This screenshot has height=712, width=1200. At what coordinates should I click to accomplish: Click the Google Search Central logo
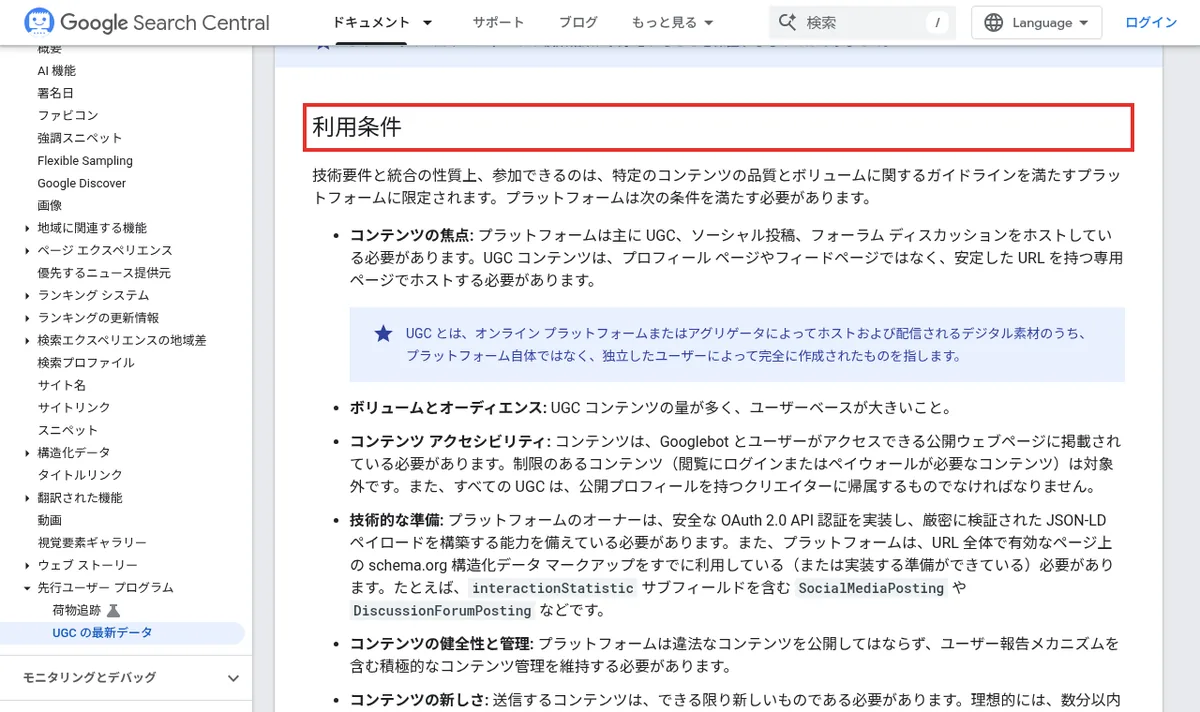pyautogui.click(x=147, y=22)
